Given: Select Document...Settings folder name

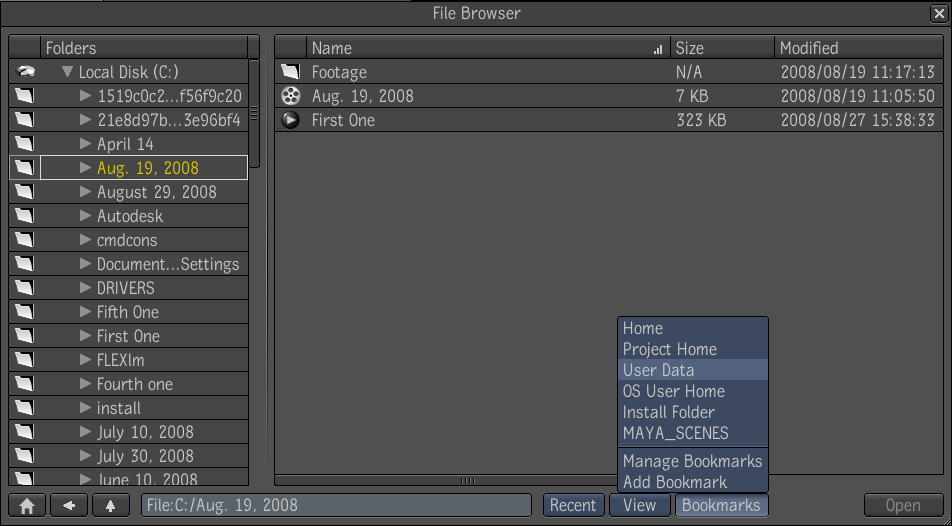Looking at the screenshot, I should pyautogui.click(x=168, y=264).
